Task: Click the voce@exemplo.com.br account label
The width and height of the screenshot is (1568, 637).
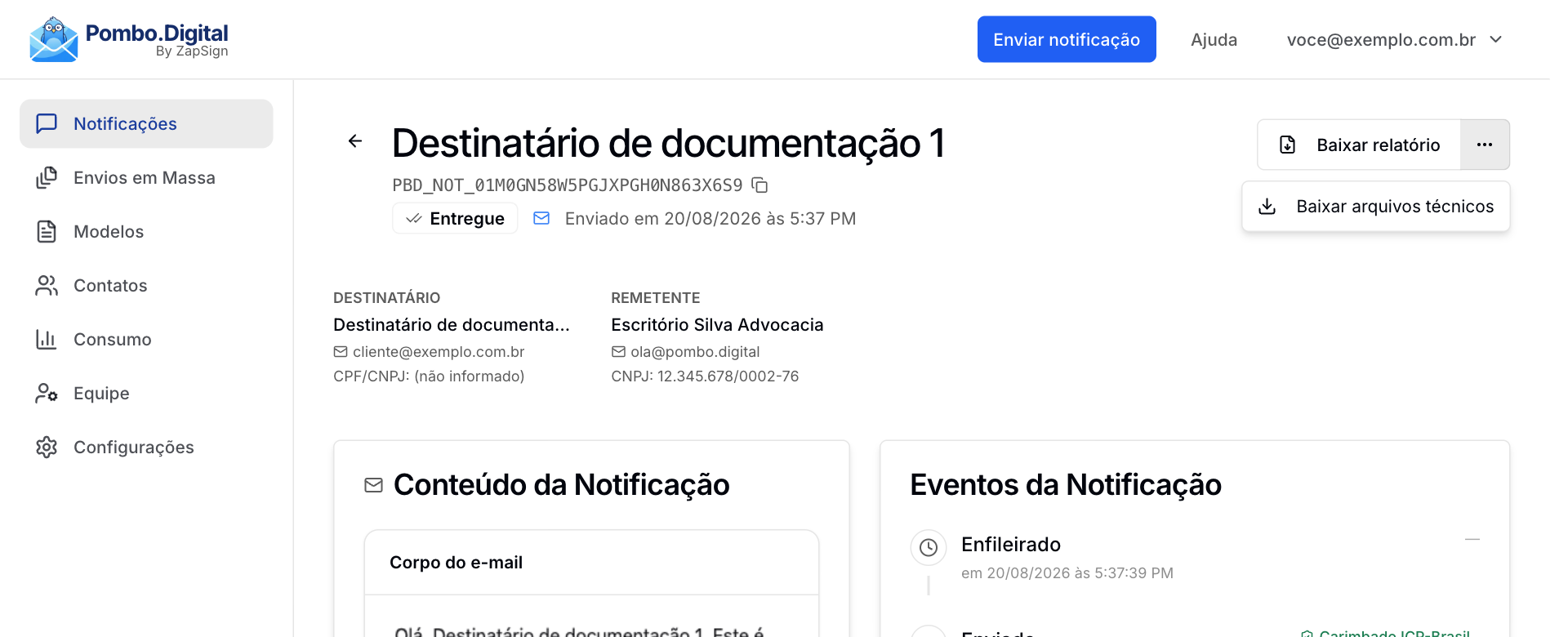Action: tap(1381, 39)
